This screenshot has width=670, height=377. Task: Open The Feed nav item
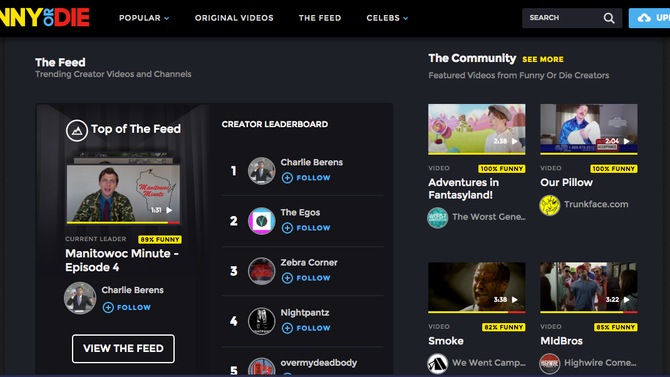point(320,18)
